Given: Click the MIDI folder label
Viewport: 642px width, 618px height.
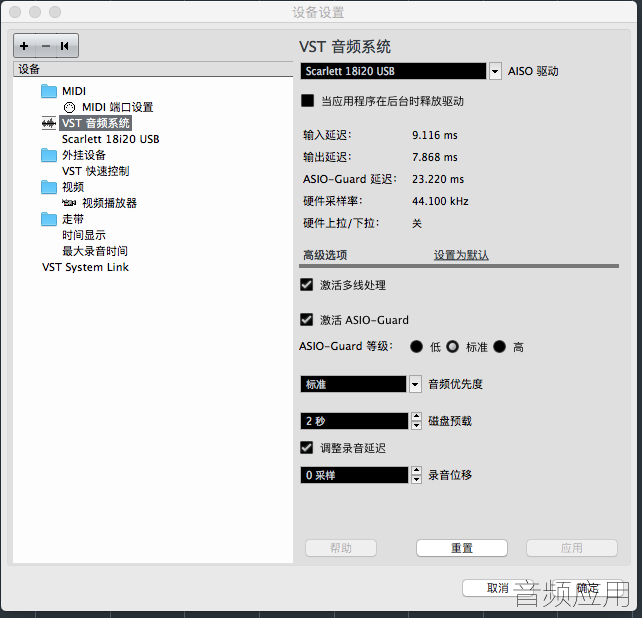Looking at the screenshot, I should pos(74,91).
